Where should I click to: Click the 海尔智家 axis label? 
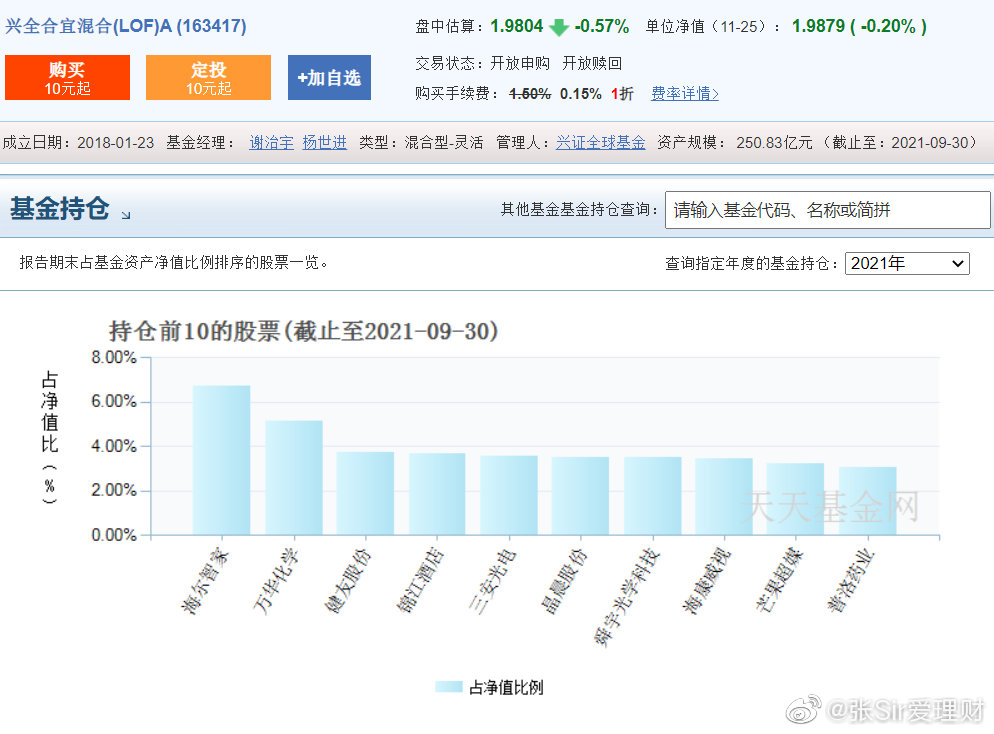pyautogui.click(x=205, y=581)
